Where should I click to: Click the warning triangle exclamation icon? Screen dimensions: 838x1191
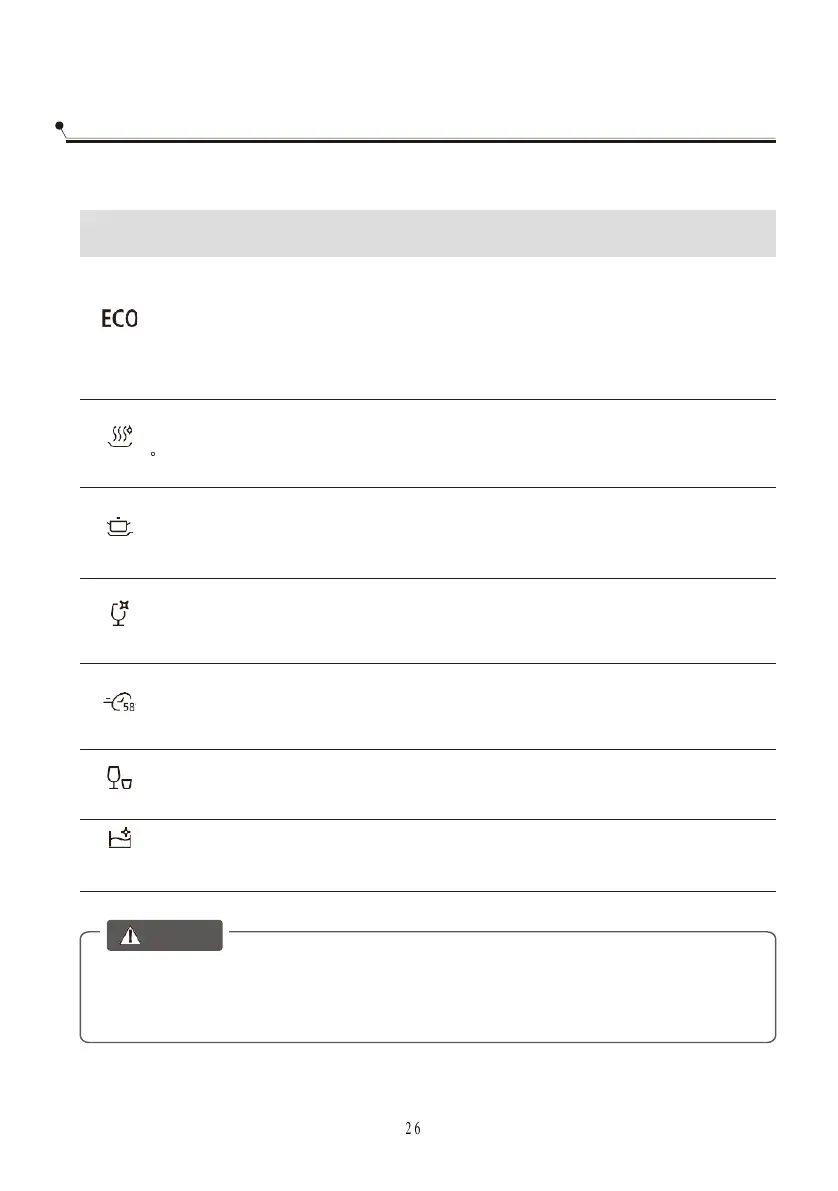click(x=131, y=935)
